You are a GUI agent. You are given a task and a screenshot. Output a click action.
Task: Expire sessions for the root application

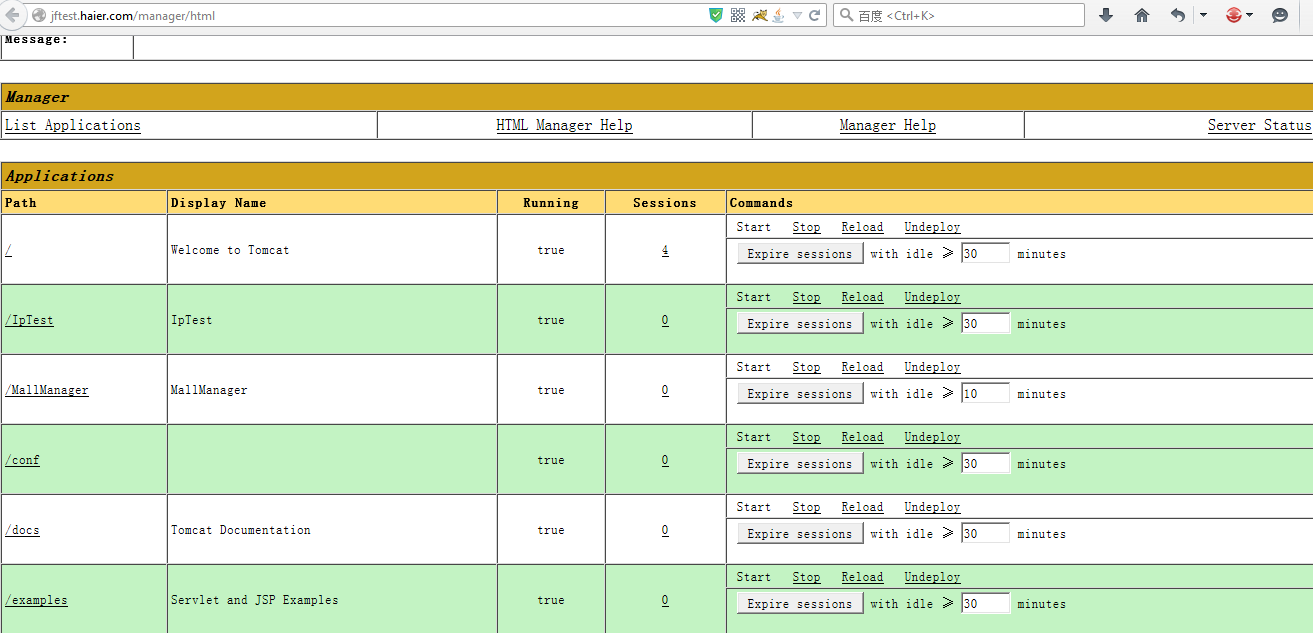tap(799, 254)
